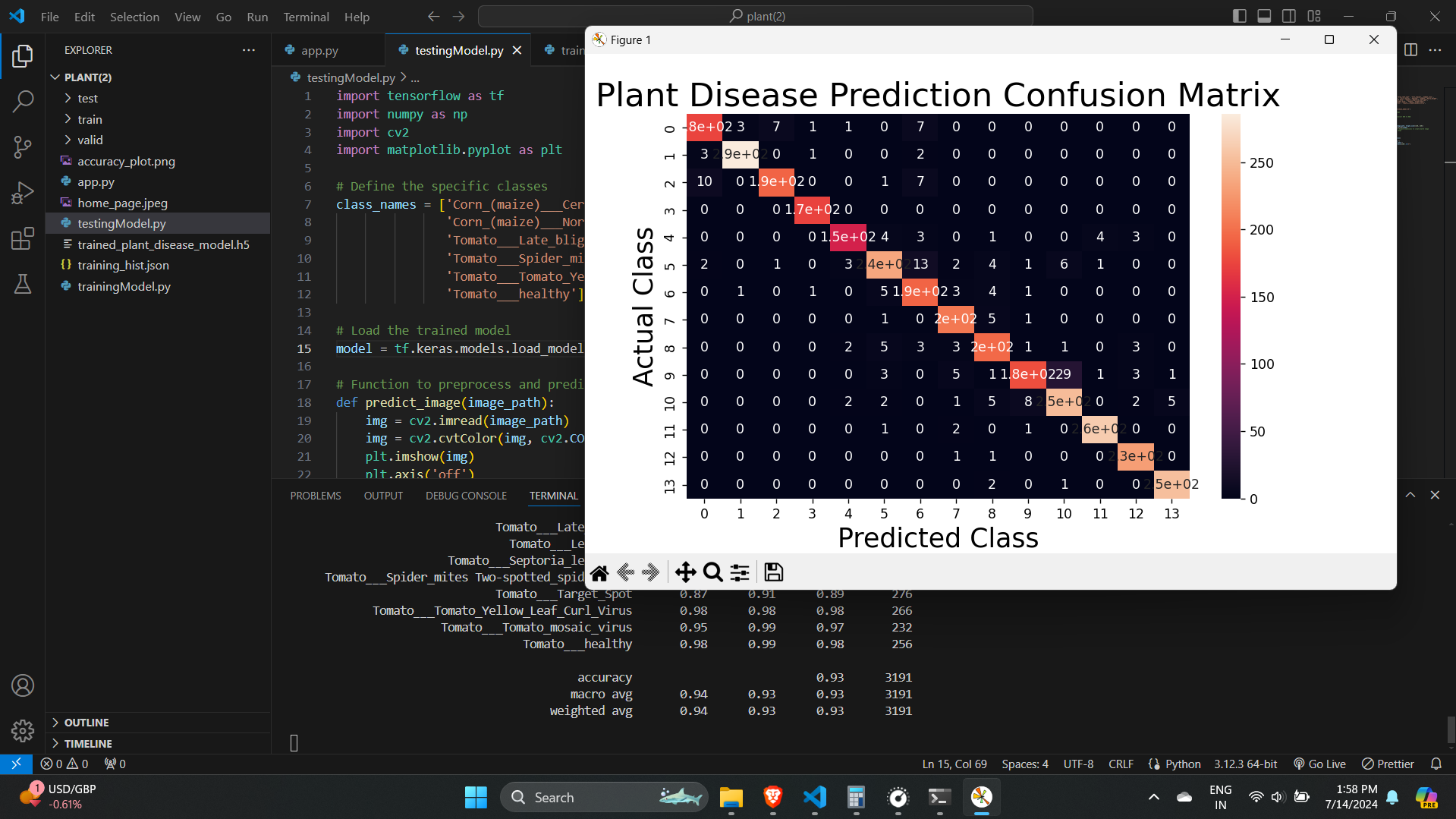Switch to the PROBLEMS panel tab
This screenshot has height=819, width=1456.
[x=316, y=496]
